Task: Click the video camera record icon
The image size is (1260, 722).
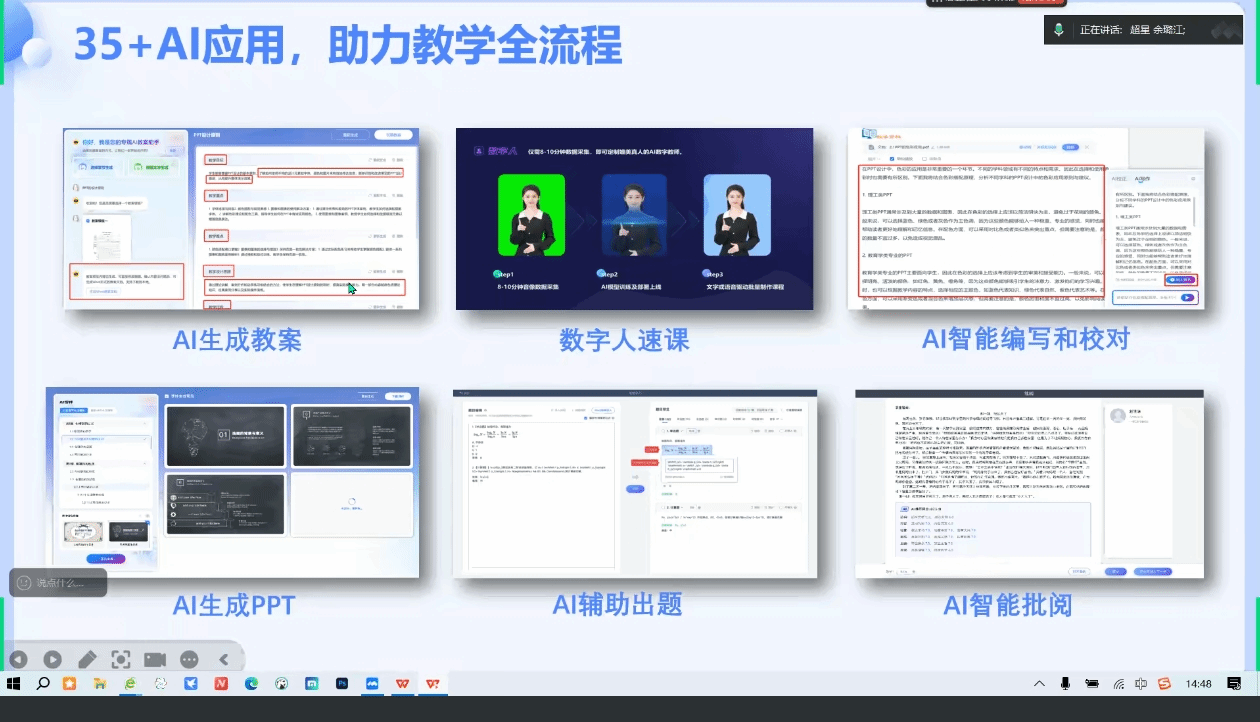Action: click(155, 659)
